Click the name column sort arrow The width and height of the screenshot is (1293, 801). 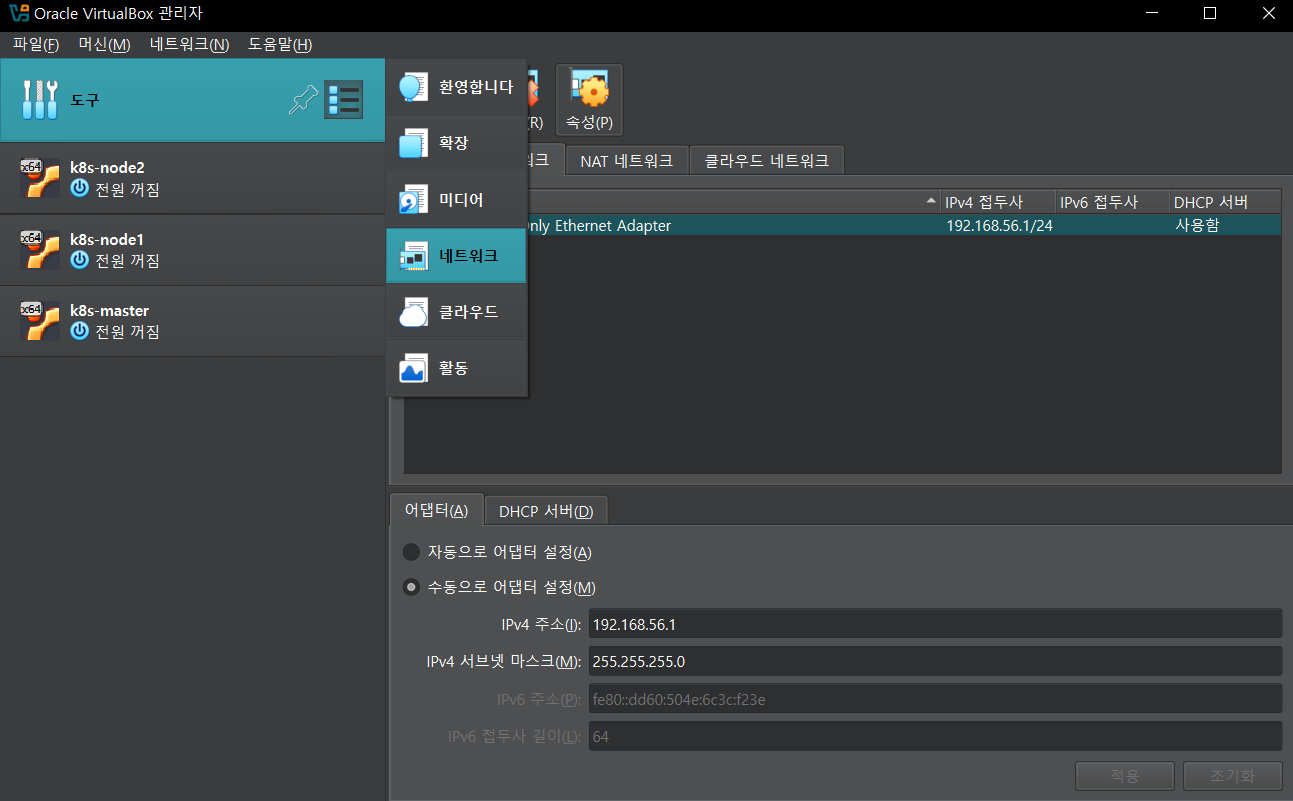[932, 202]
